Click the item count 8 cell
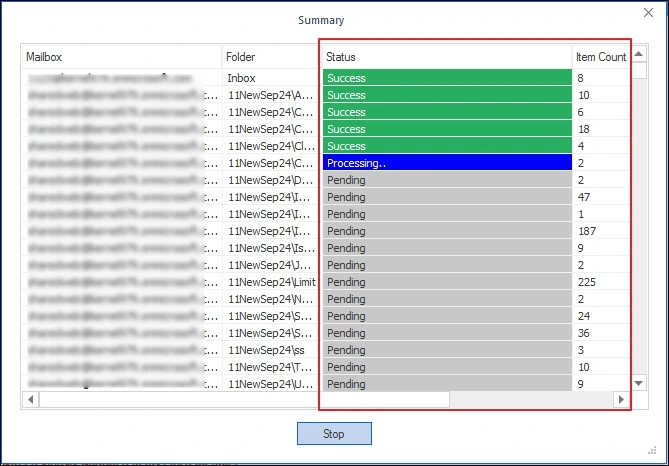The height and width of the screenshot is (466, 669). pos(601,78)
